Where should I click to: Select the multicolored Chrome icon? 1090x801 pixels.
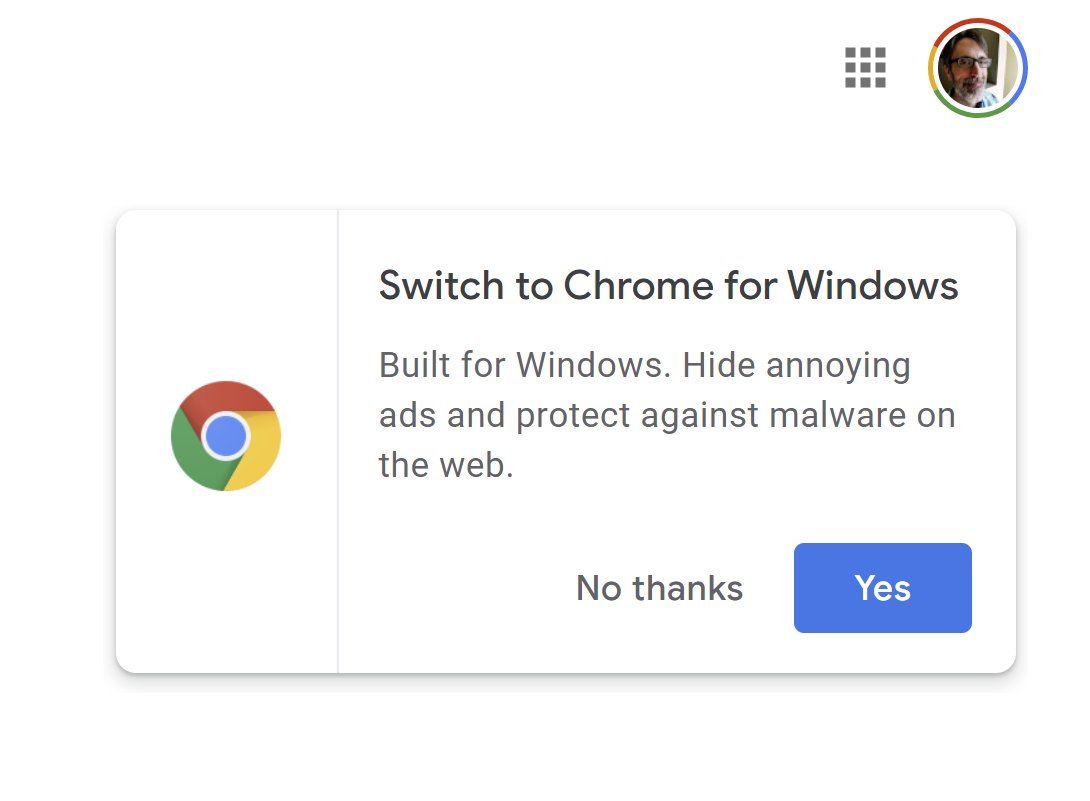226,436
